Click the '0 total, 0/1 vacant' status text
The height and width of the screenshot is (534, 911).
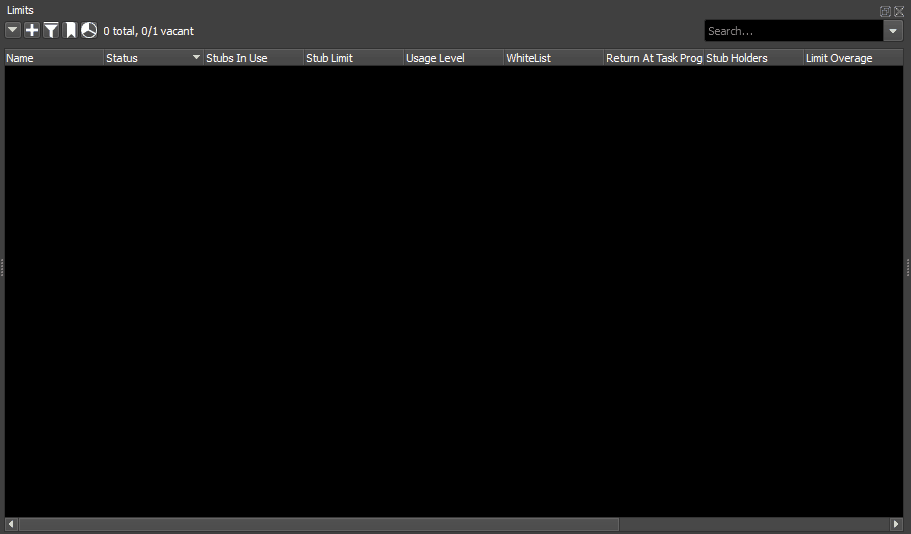click(x=149, y=31)
